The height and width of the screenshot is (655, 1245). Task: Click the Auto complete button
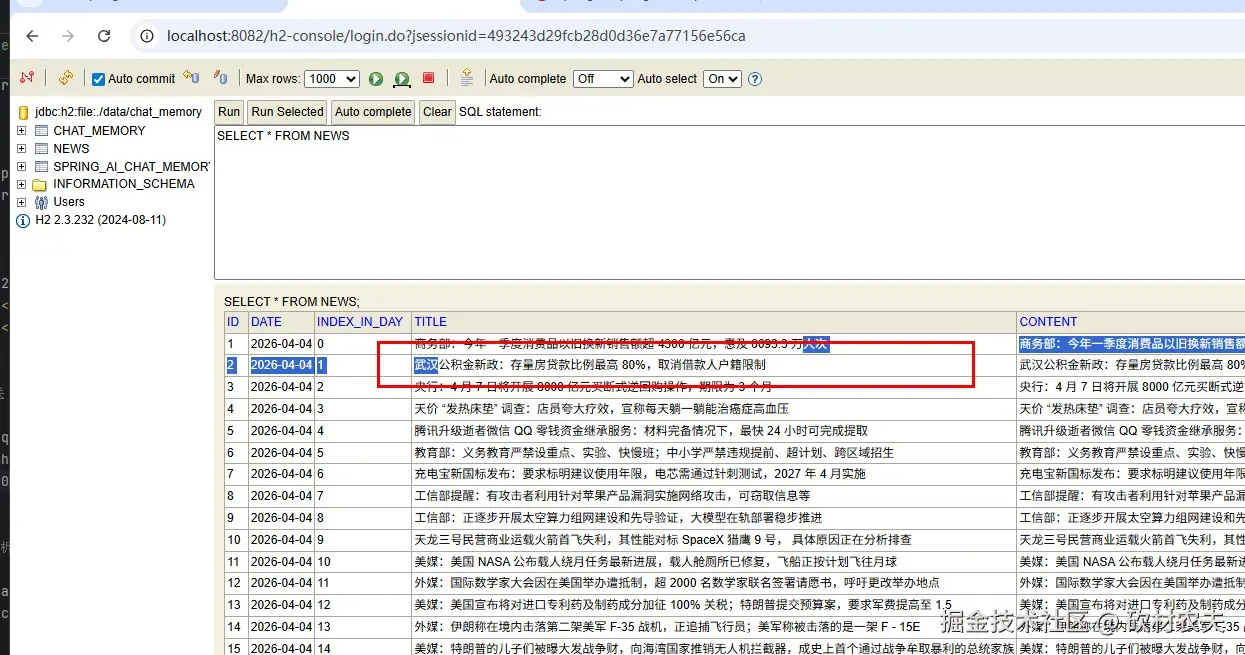coord(373,112)
